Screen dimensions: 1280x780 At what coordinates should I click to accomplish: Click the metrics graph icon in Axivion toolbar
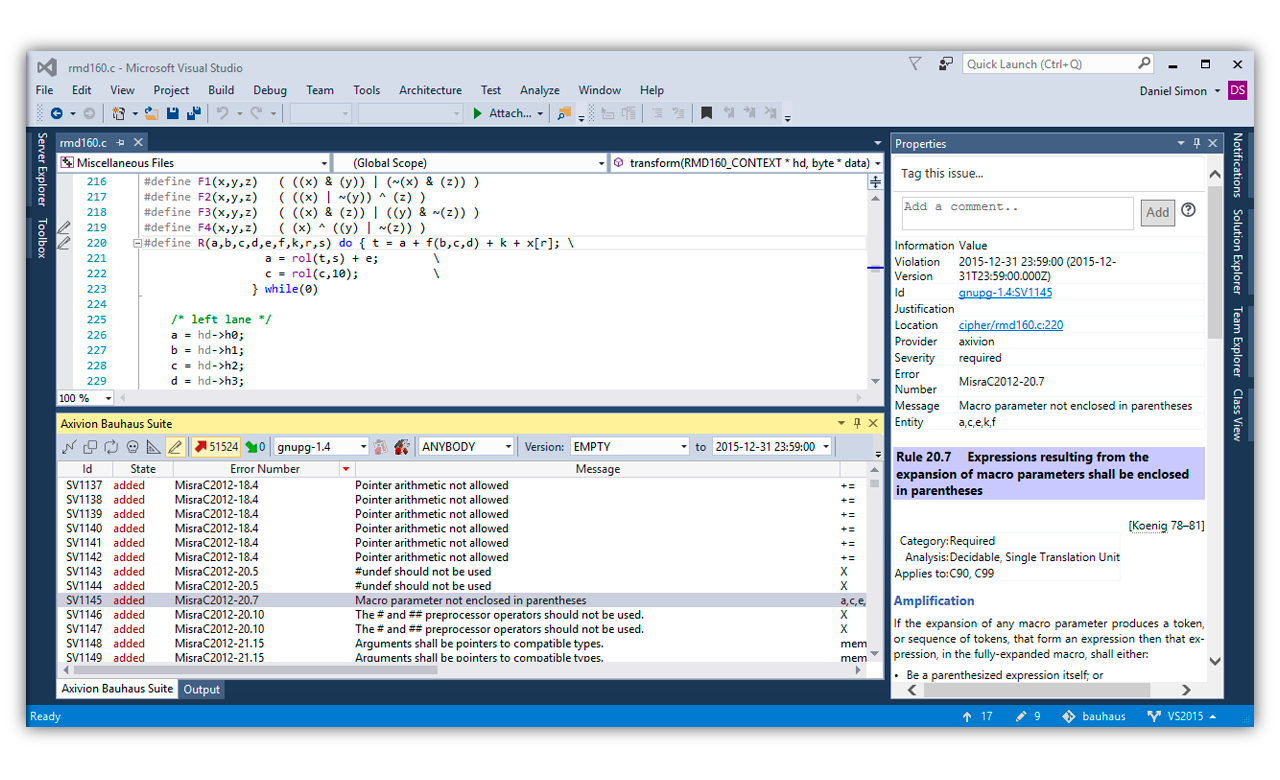pyautogui.click(x=69, y=447)
